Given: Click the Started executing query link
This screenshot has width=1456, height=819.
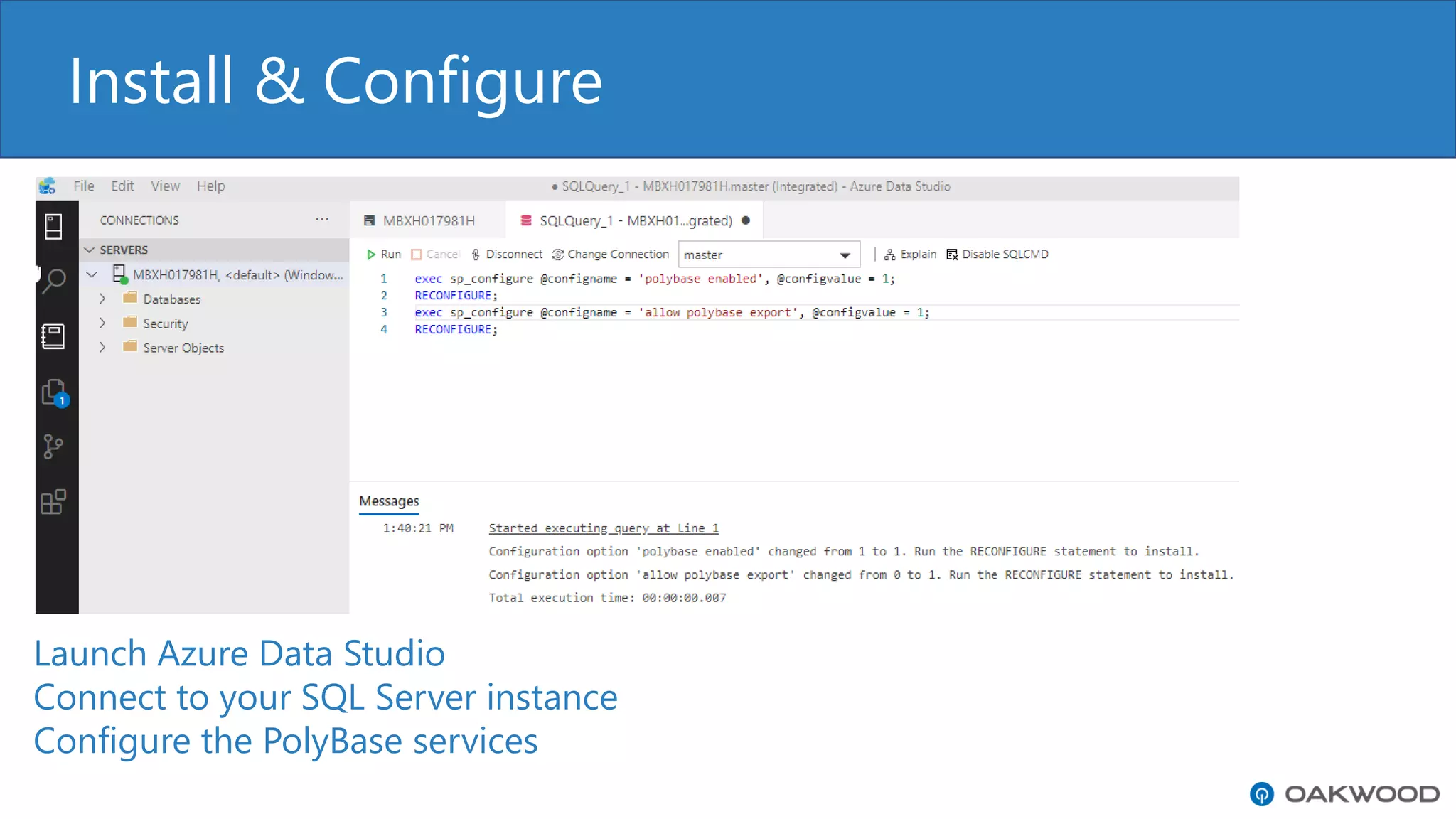Looking at the screenshot, I should 604,528.
